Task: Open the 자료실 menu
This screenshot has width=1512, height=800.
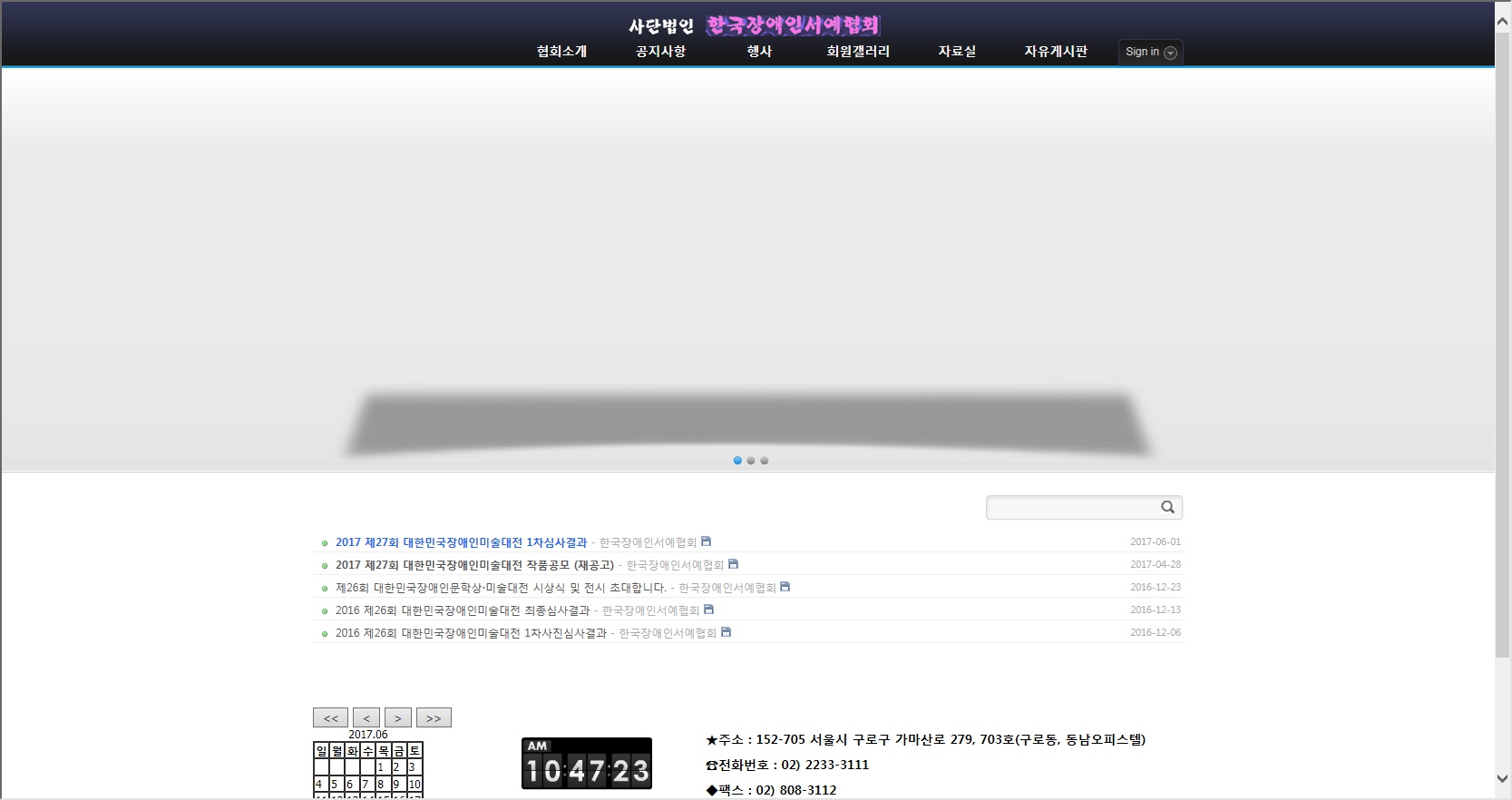Action: (x=957, y=52)
